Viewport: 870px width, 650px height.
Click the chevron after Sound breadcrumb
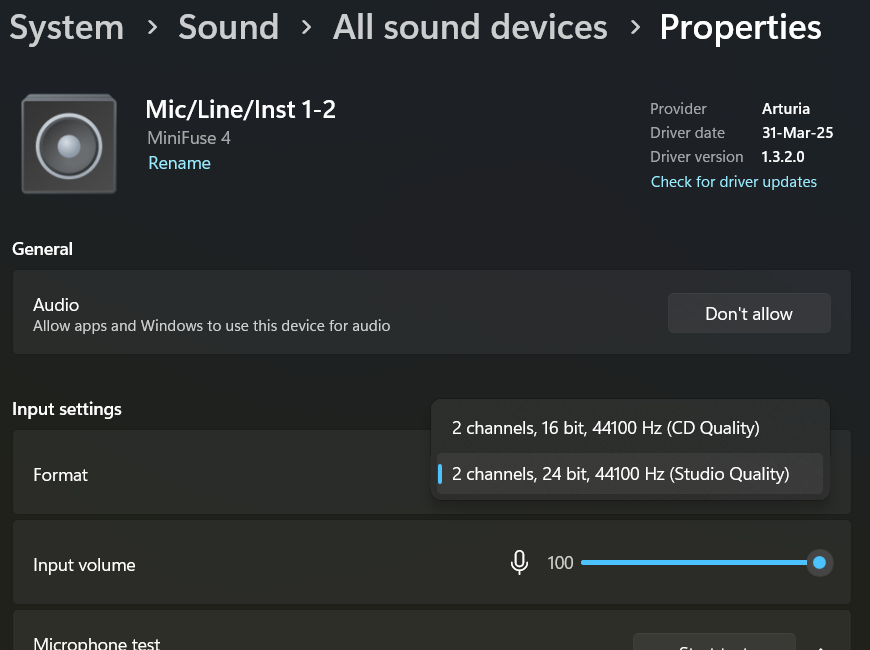(x=306, y=27)
